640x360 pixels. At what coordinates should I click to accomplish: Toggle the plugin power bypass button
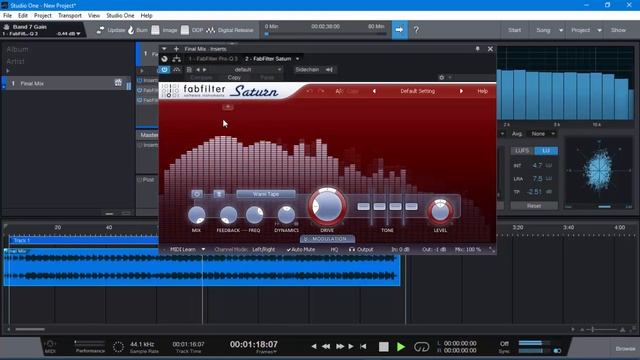point(164,70)
